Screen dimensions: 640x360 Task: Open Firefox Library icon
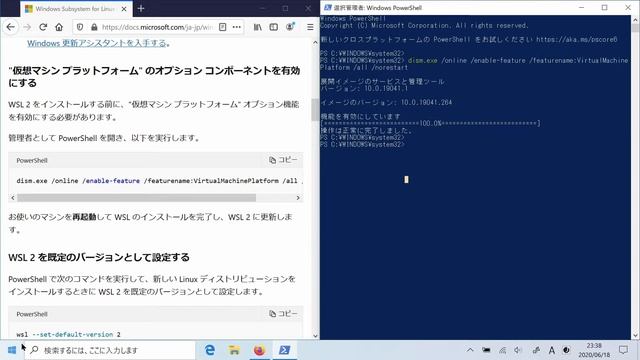[258, 27]
